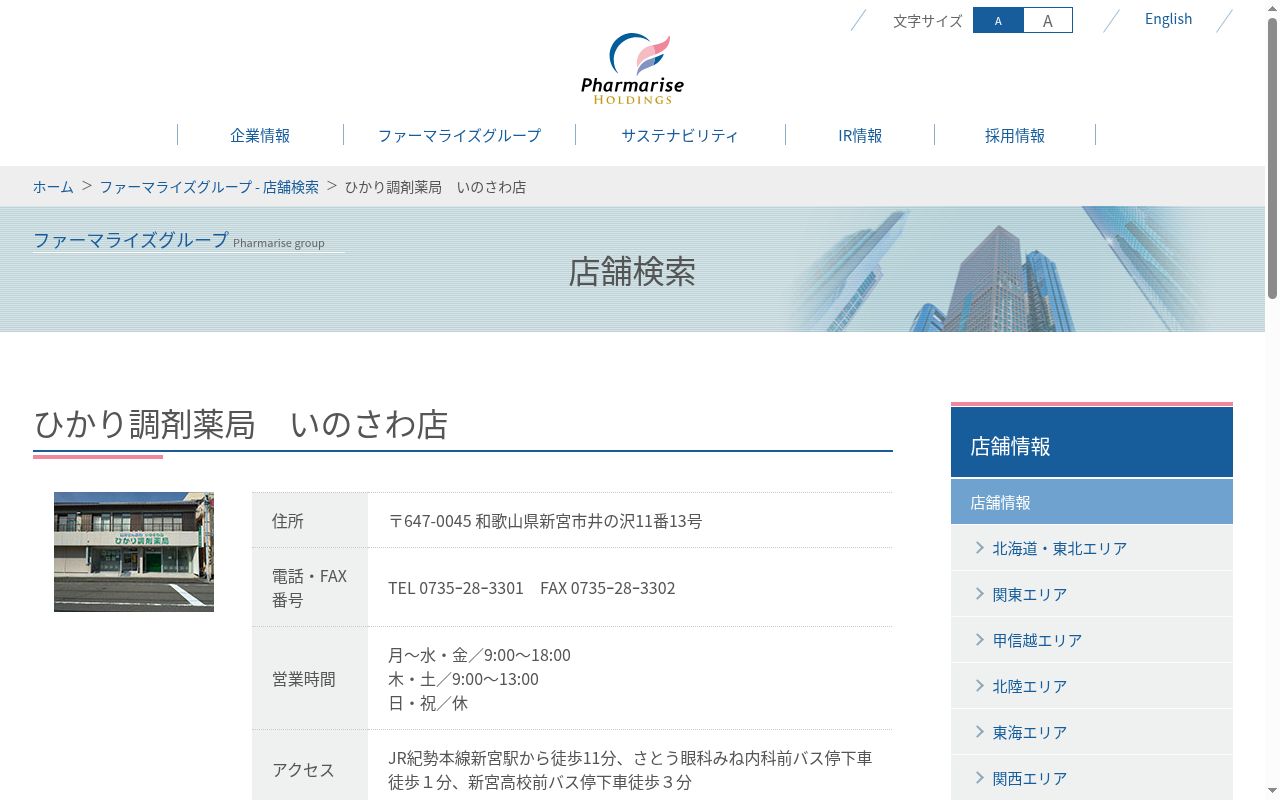The height and width of the screenshot is (800, 1280).
Task: Click the 営業時間 row label
Action: coord(304,679)
